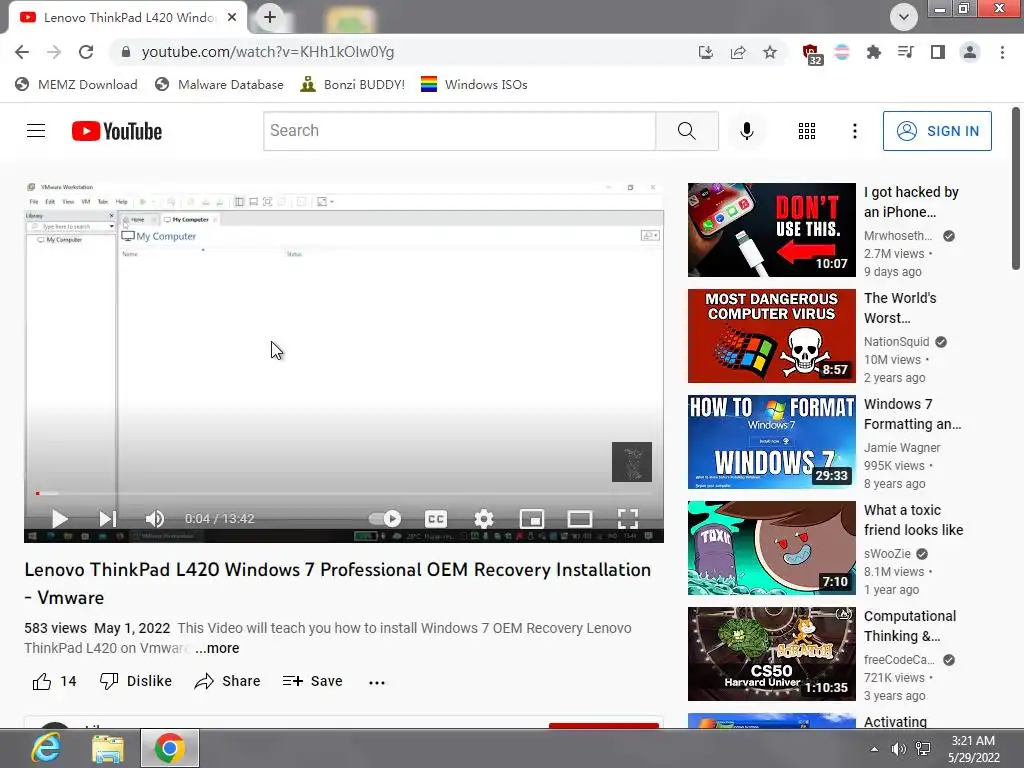Open YouTube settings three-dot menu
This screenshot has width=1024, height=768.
[854, 131]
